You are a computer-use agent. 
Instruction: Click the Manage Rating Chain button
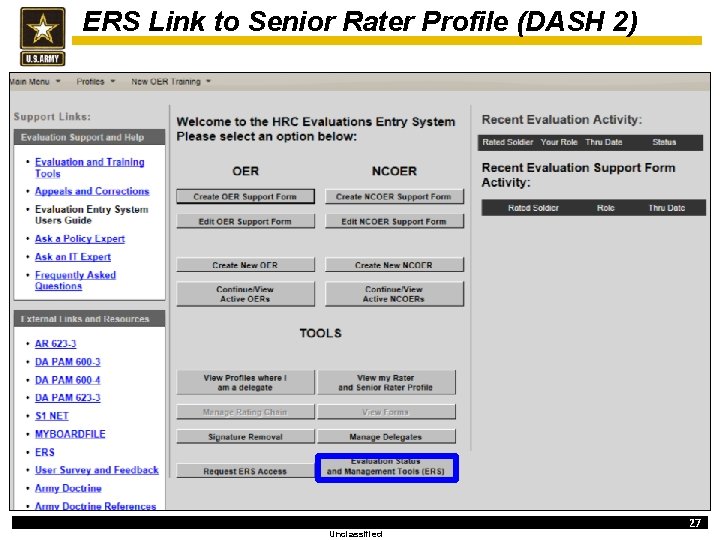pos(245,412)
